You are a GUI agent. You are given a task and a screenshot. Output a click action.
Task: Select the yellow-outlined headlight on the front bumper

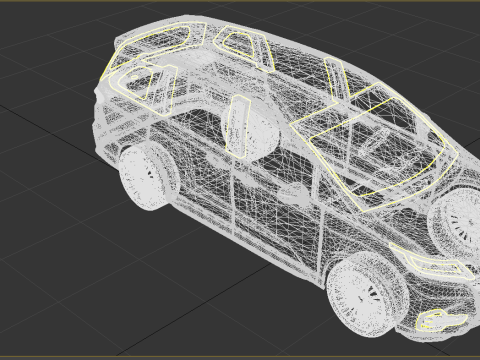[432, 260]
